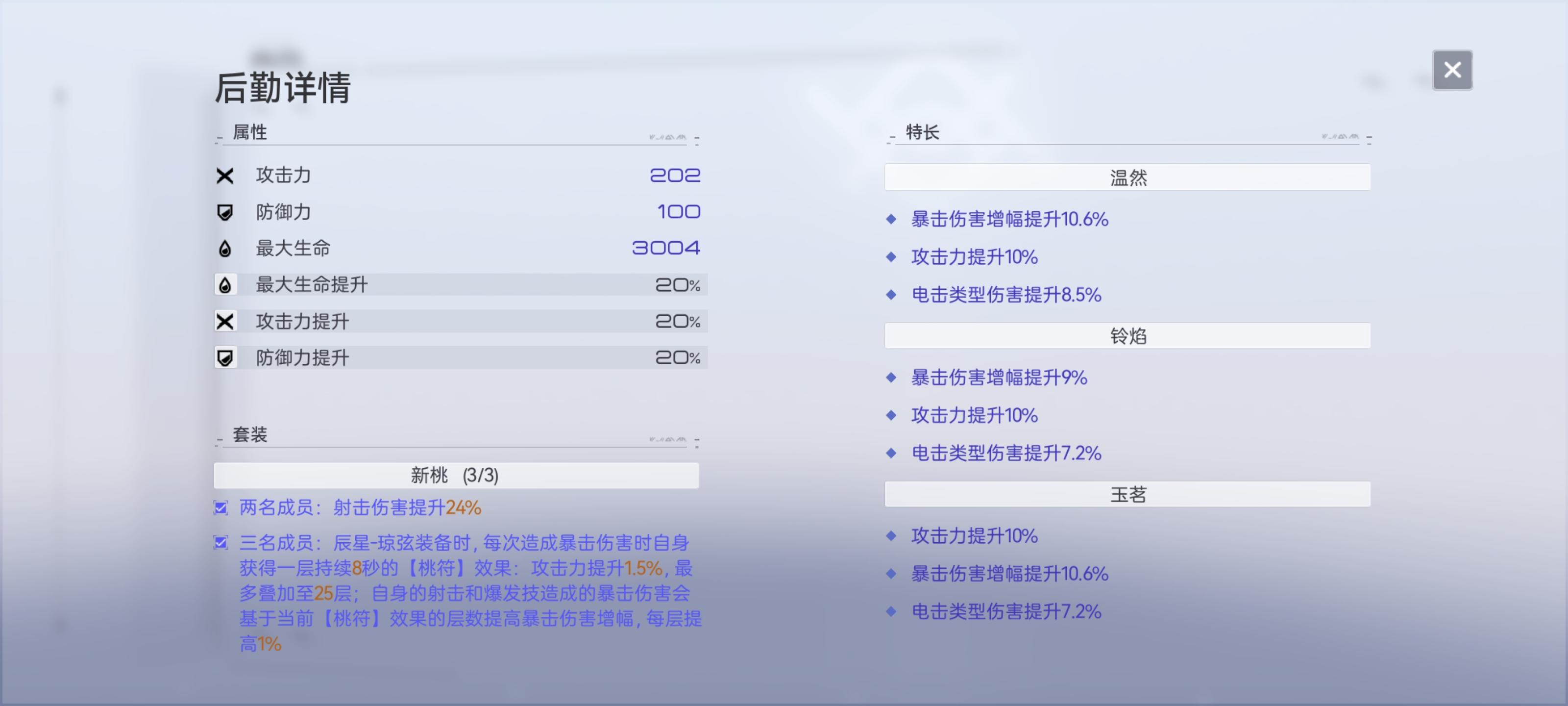Click 暴击伤害增幅提升9% under 铃焰

click(x=999, y=377)
